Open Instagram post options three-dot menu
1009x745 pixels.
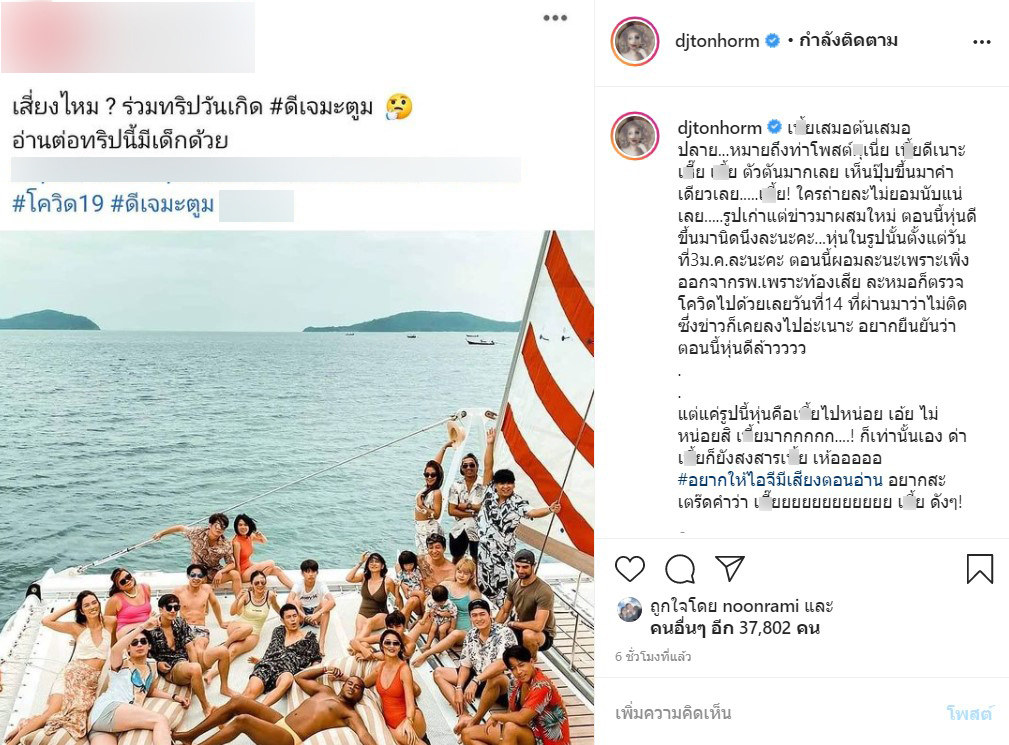click(981, 42)
